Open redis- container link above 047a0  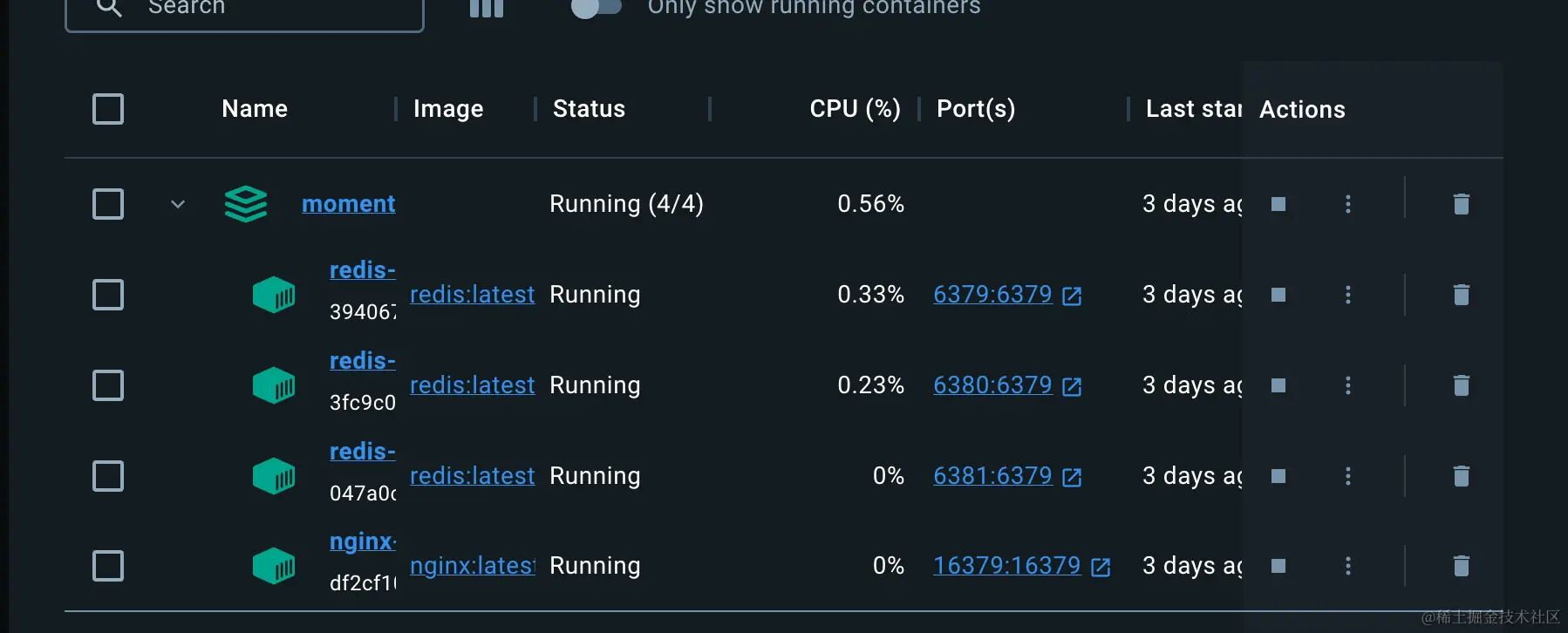click(x=363, y=452)
